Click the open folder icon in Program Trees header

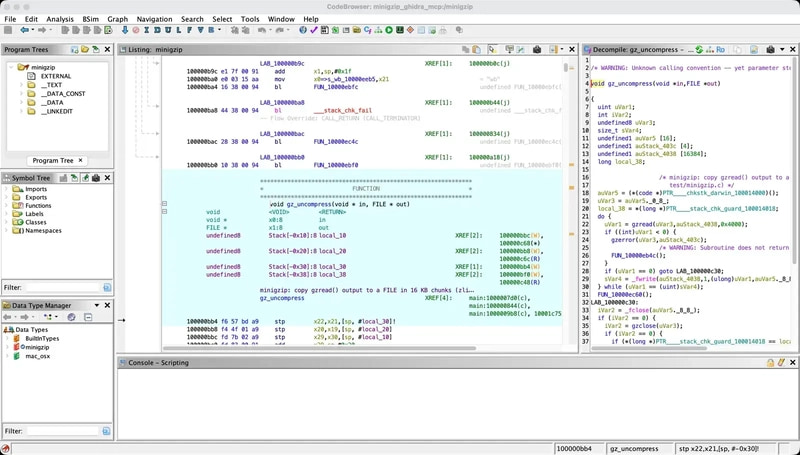pyautogui.click(x=85, y=49)
